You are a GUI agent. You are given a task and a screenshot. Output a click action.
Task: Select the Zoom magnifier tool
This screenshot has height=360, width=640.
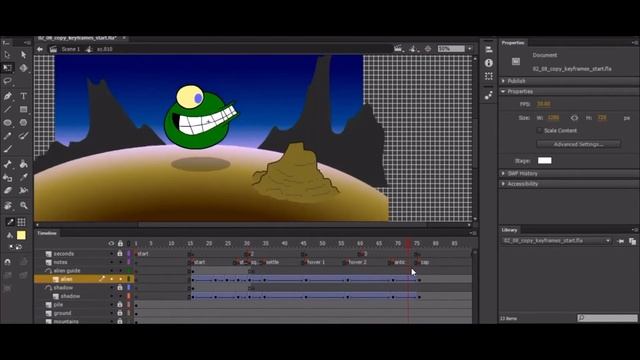point(23,205)
